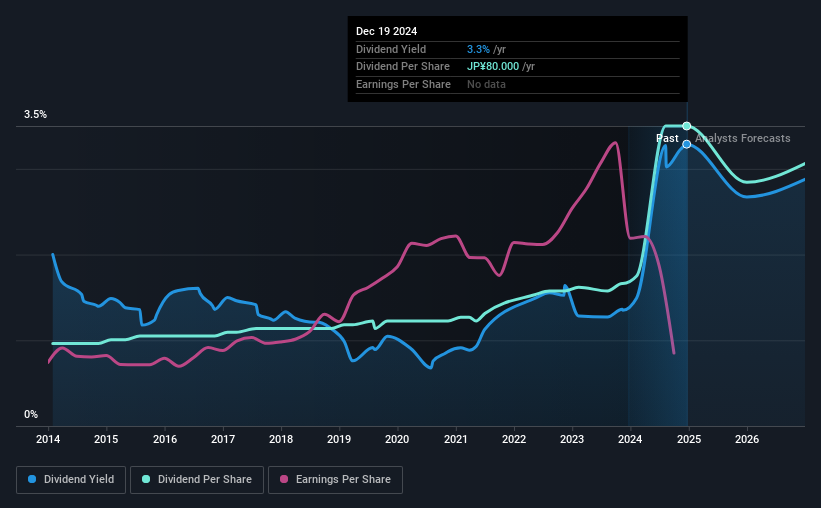Click the 2025 x-axis label

[689, 439]
